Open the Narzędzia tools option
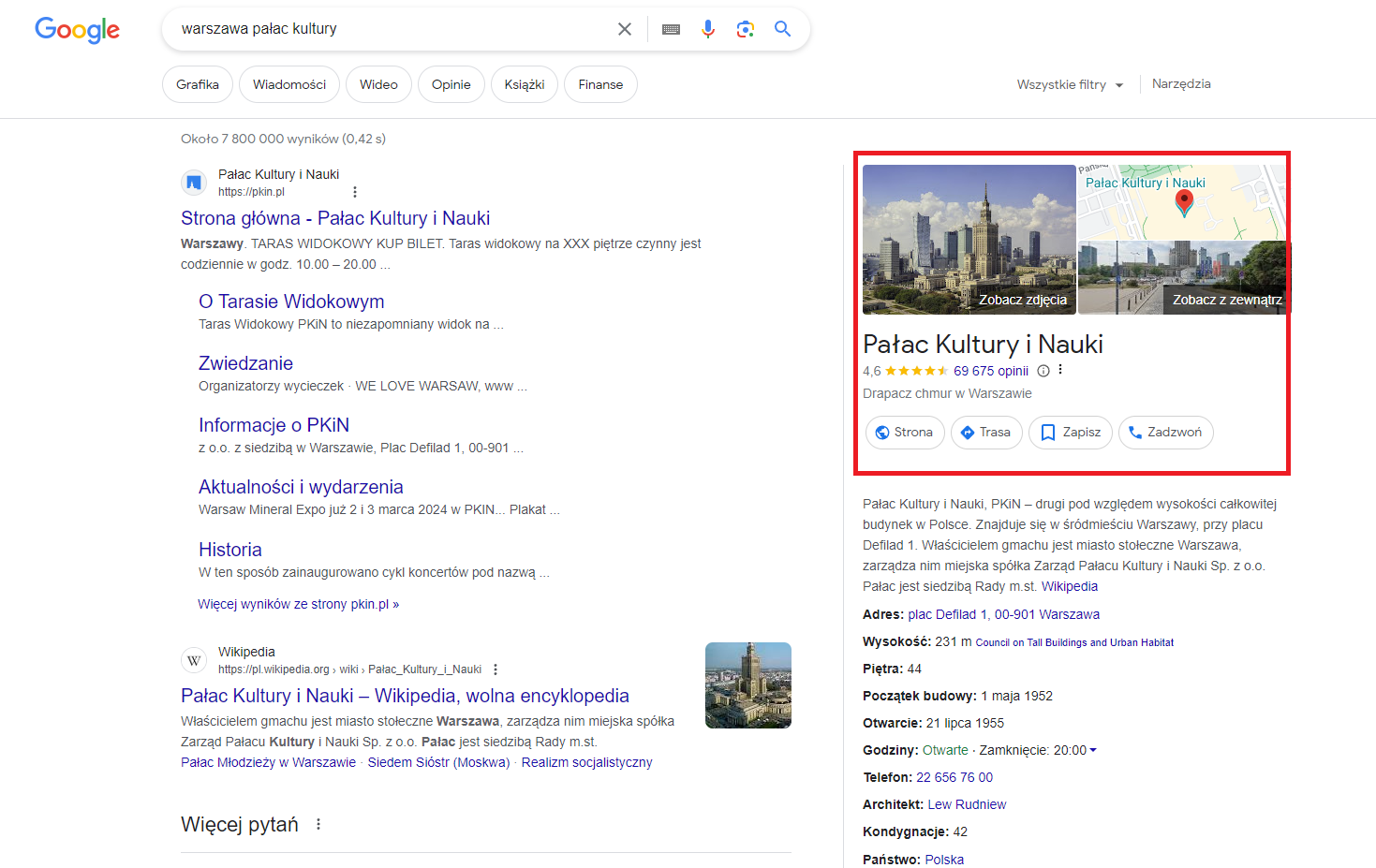 pos(1181,83)
